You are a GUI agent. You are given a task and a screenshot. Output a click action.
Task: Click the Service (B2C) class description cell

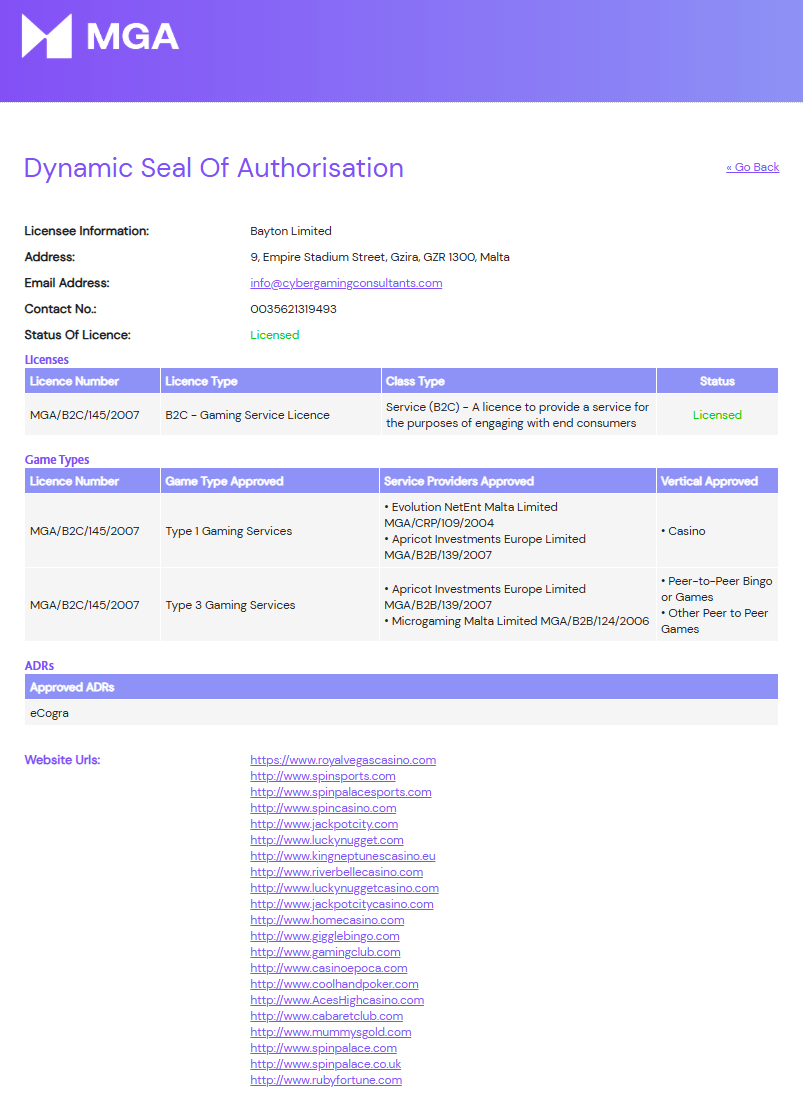(x=519, y=415)
